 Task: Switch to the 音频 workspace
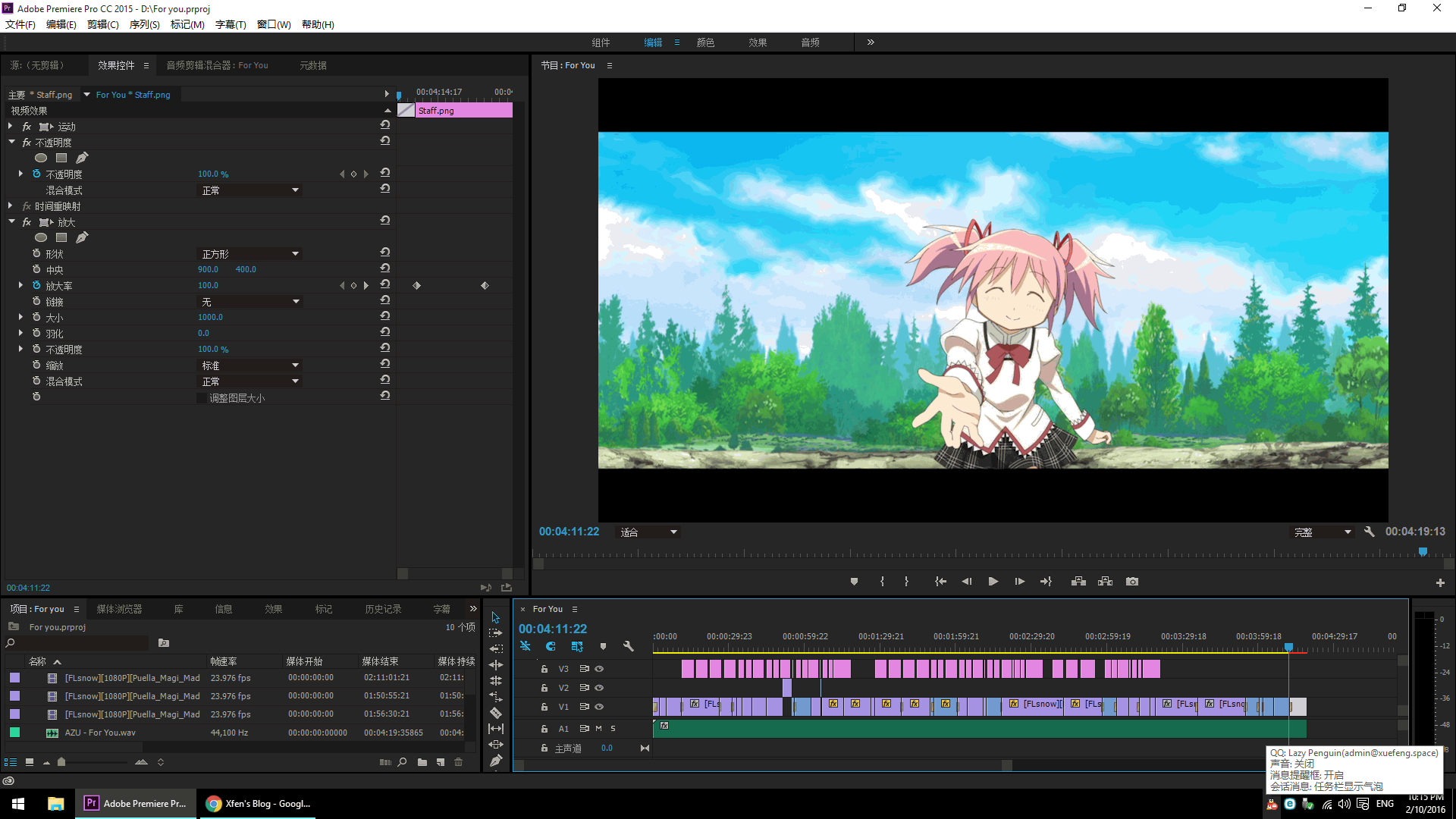[x=810, y=42]
